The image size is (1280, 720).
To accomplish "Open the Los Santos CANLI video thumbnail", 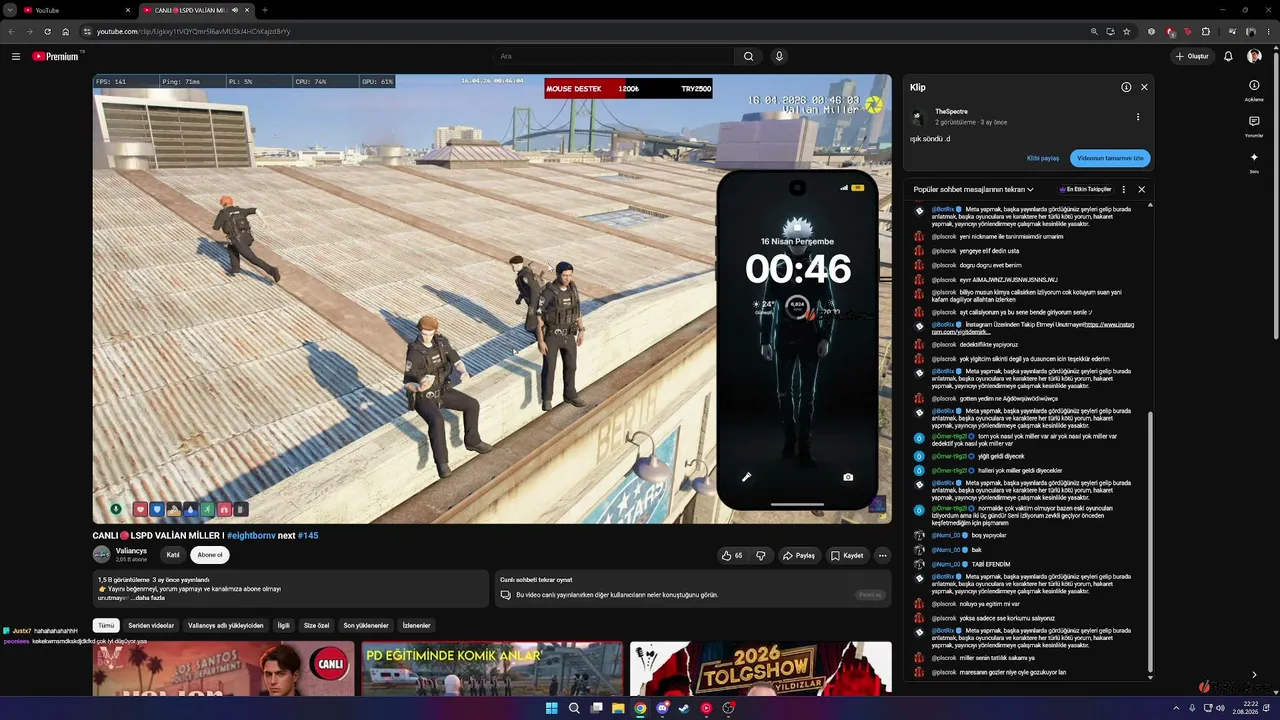I will (x=224, y=668).
